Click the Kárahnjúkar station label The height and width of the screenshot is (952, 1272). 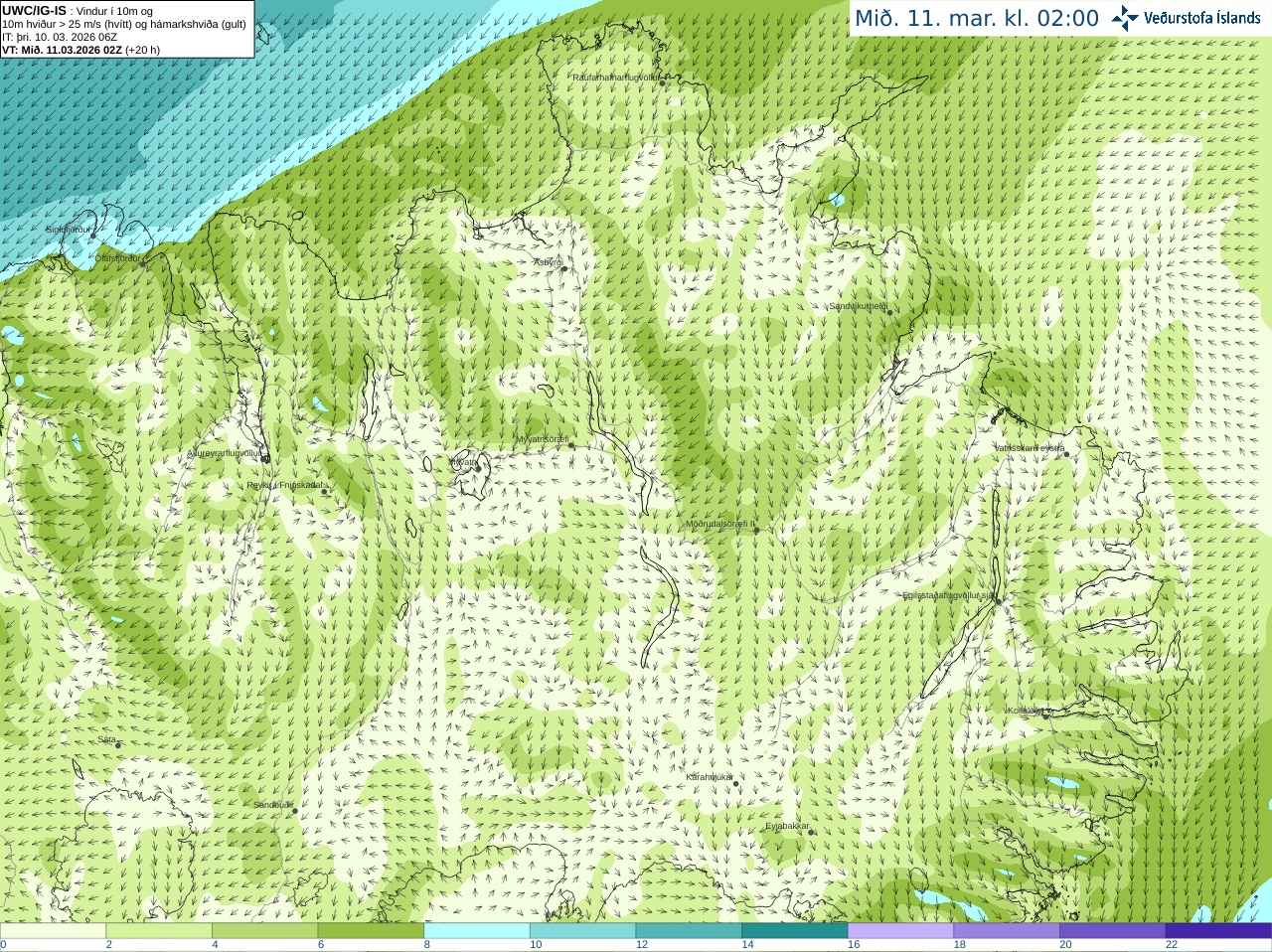tap(710, 777)
